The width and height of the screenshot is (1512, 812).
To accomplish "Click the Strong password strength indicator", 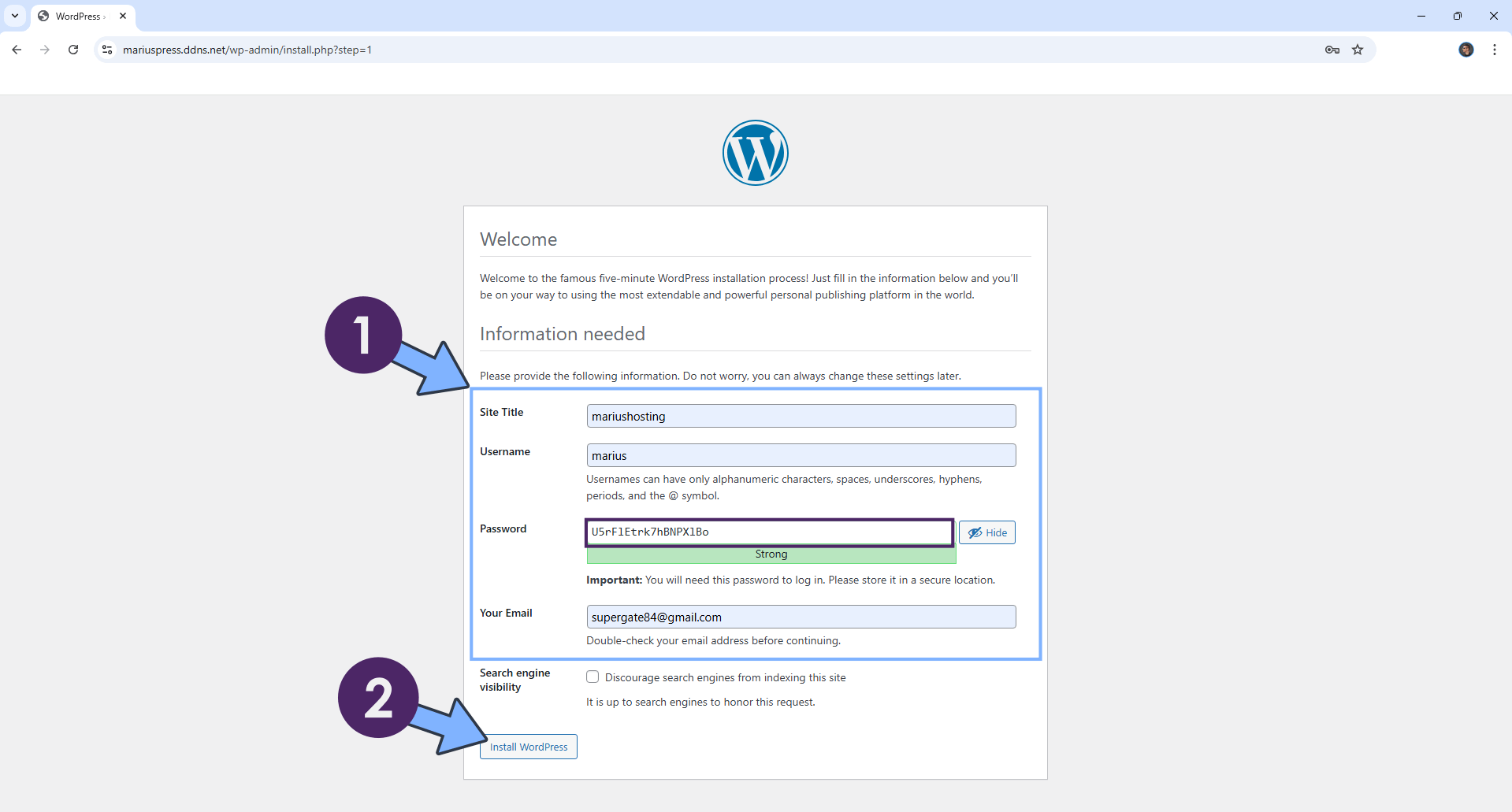I will click(771, 554).
